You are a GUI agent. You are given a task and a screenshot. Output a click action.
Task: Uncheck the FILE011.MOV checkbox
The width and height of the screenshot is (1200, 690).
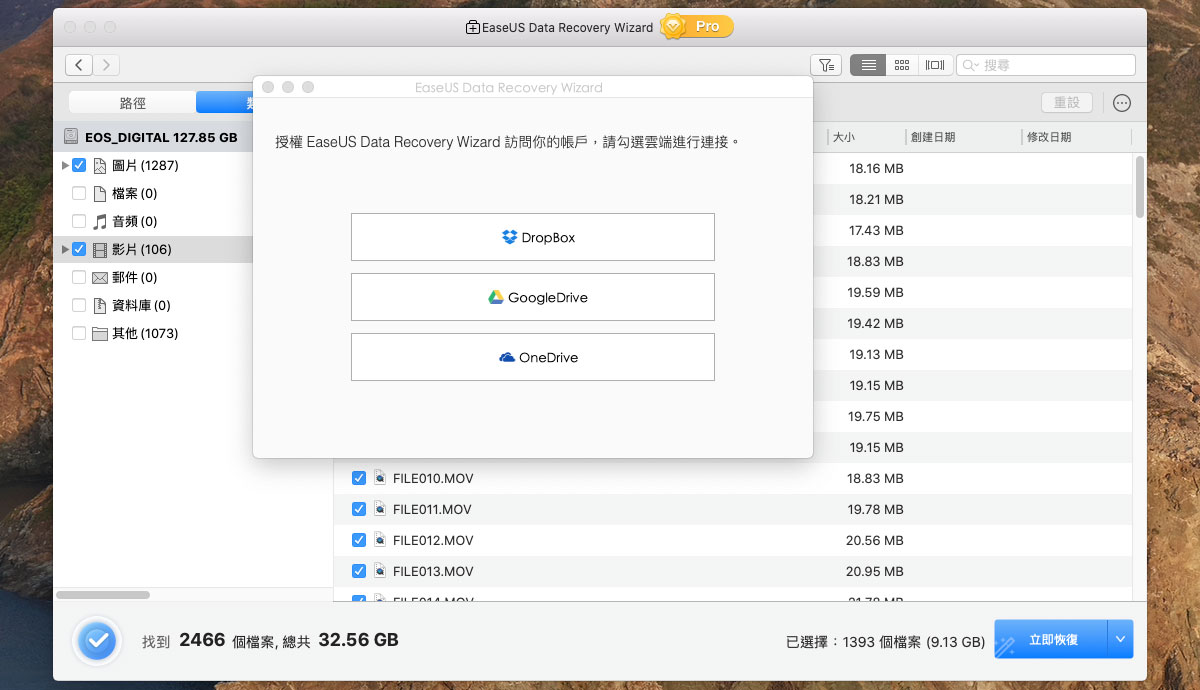click(x=359, y=509)
